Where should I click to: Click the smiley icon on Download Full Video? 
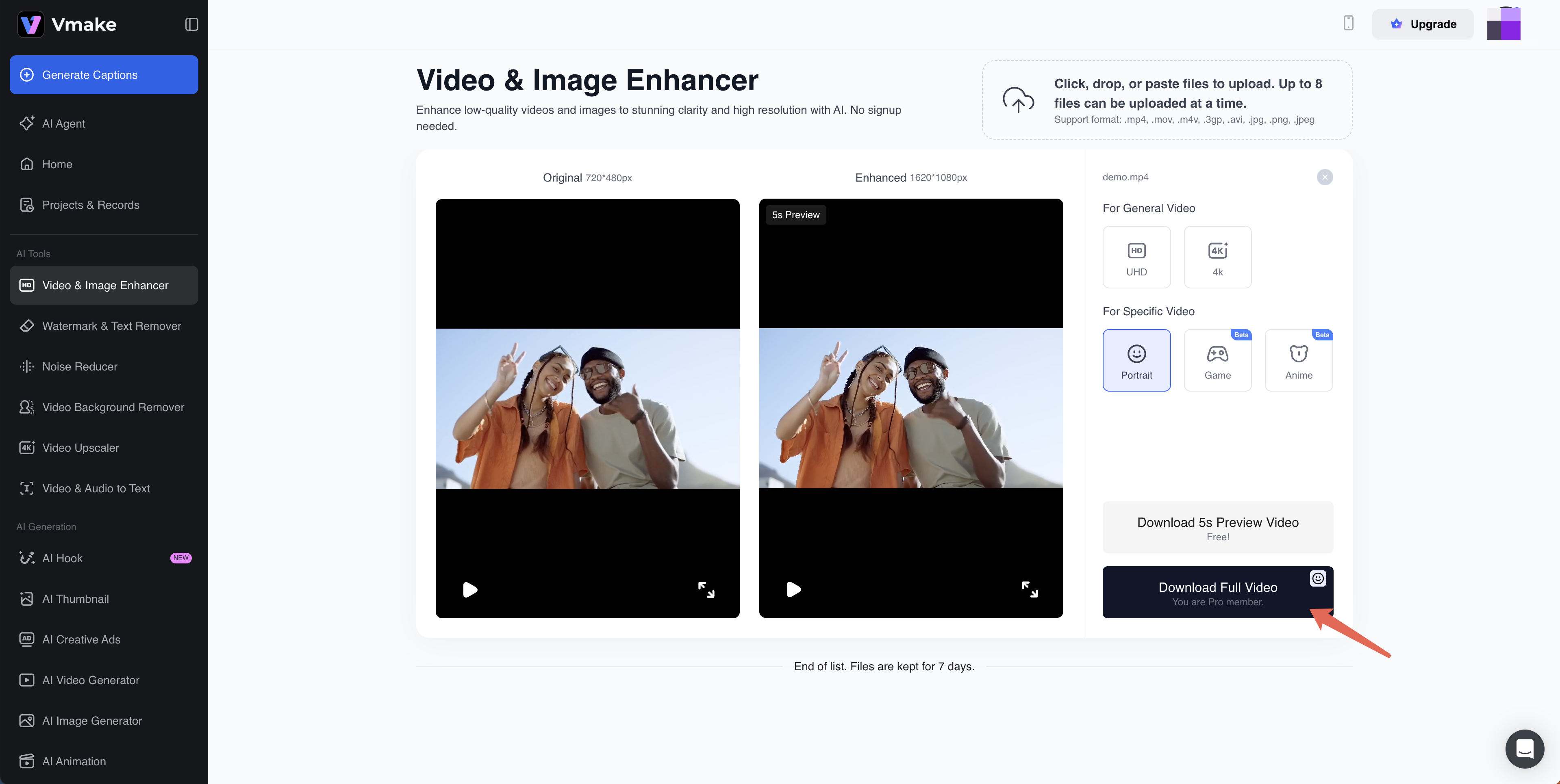coord(1318,578)
